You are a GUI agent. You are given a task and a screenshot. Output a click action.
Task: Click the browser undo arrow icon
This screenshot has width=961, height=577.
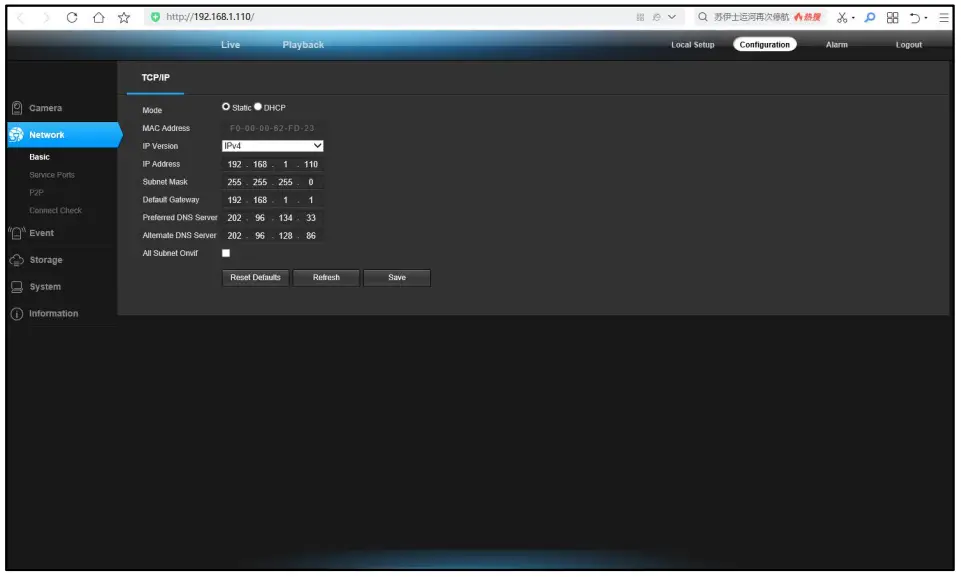(x=914, y=18)
